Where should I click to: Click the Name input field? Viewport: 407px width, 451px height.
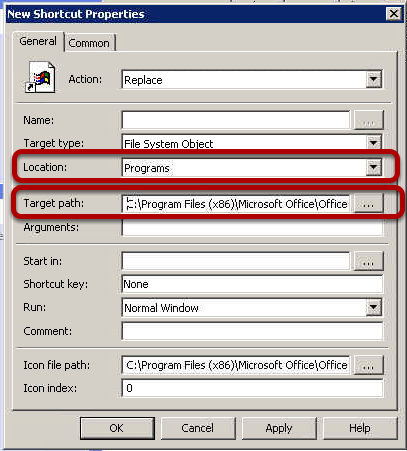pos(236,120)
